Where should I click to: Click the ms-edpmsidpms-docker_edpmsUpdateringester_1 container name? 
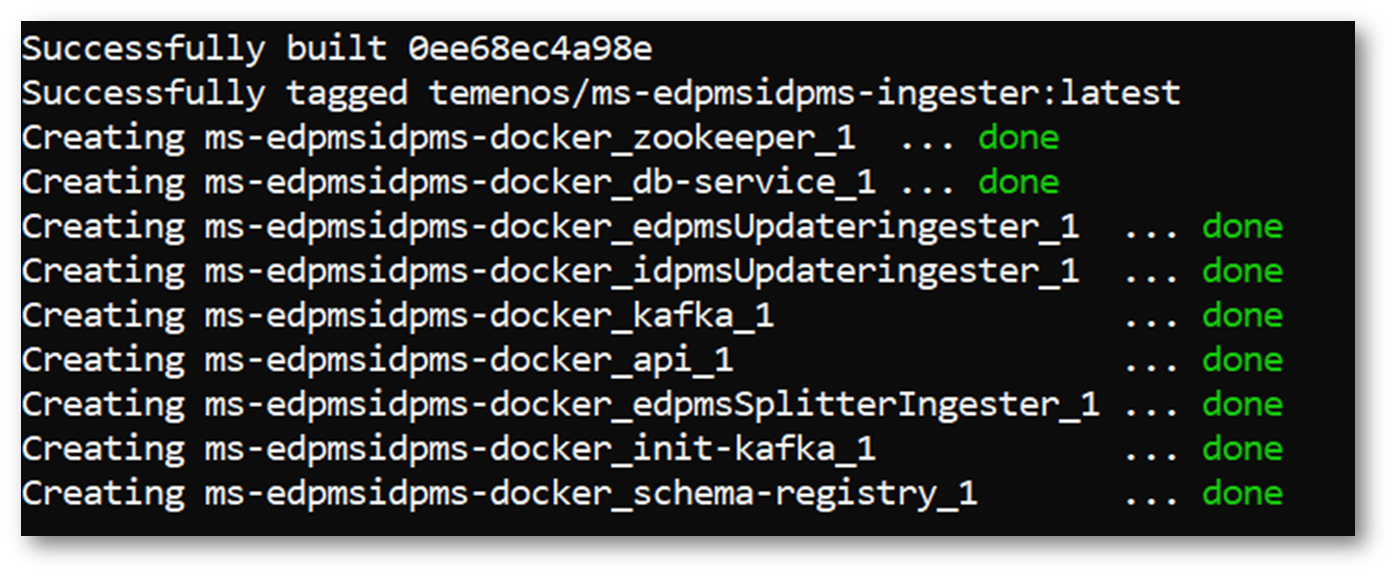[x=642, y=227]
